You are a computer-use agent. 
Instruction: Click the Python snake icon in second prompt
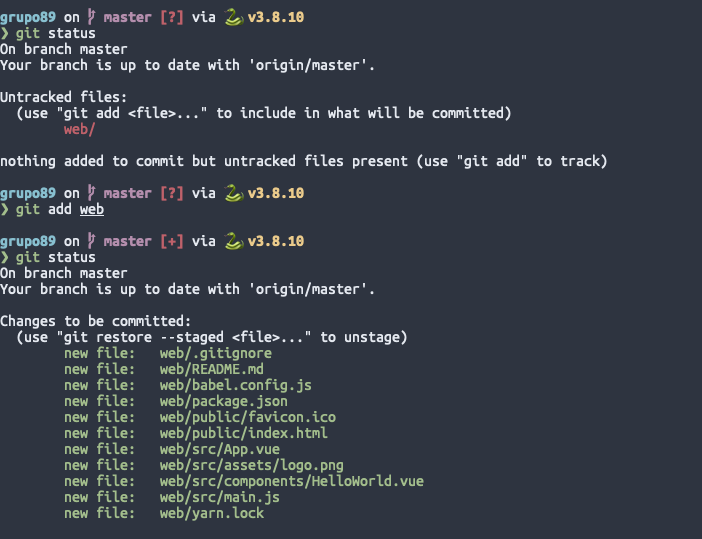pyautogui.click(x=234, y=193)
